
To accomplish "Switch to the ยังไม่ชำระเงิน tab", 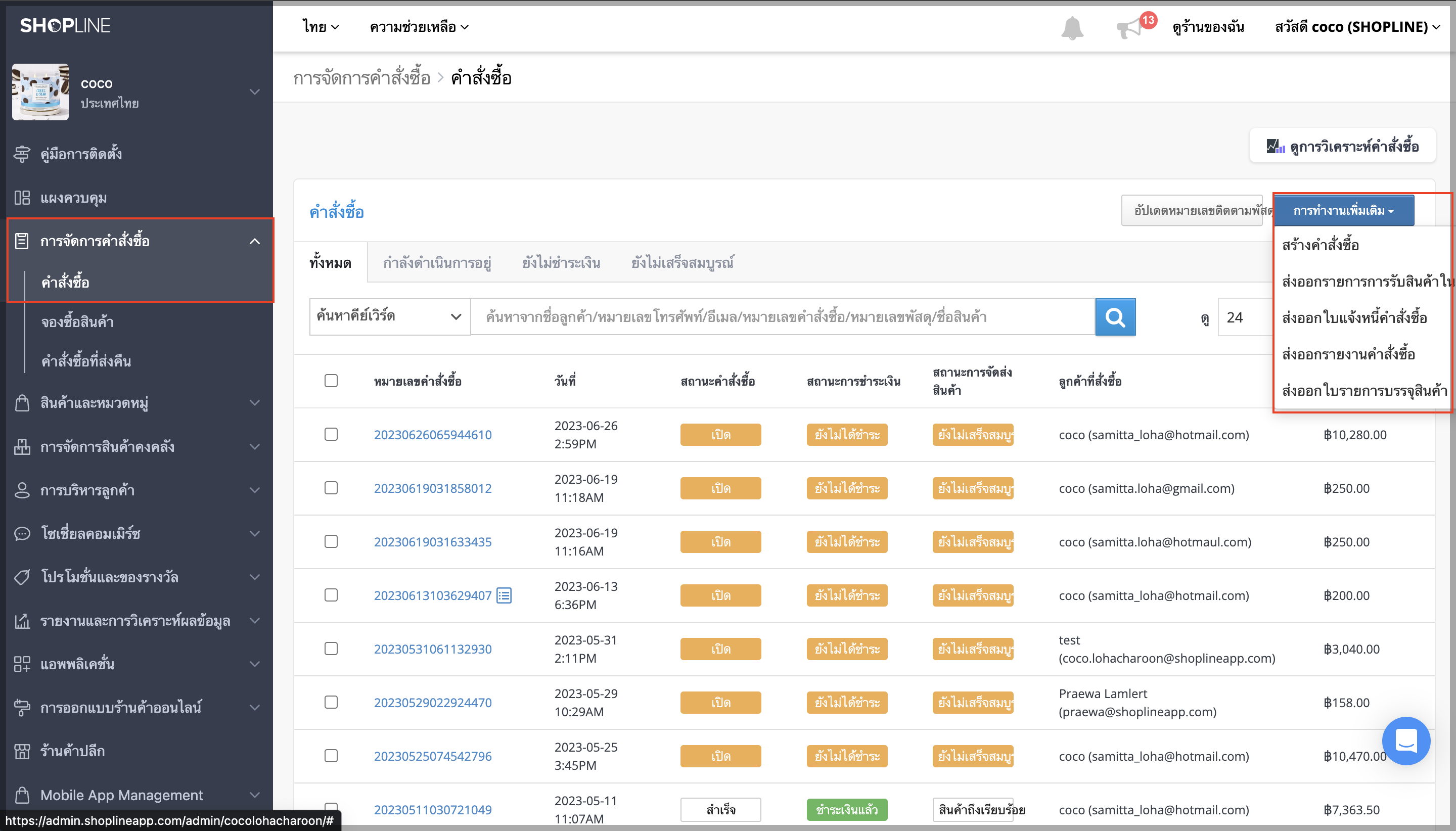I will coord(561,263).
